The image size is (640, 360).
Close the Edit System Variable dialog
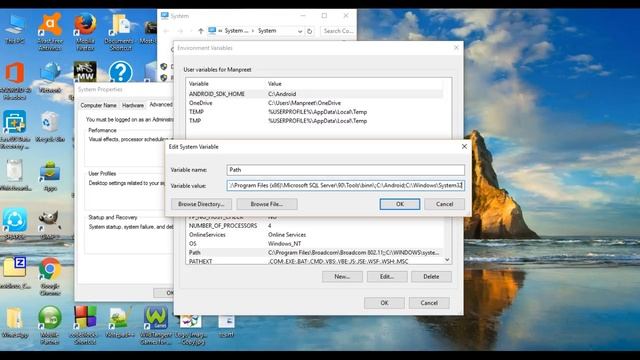[x=464, y=147]
